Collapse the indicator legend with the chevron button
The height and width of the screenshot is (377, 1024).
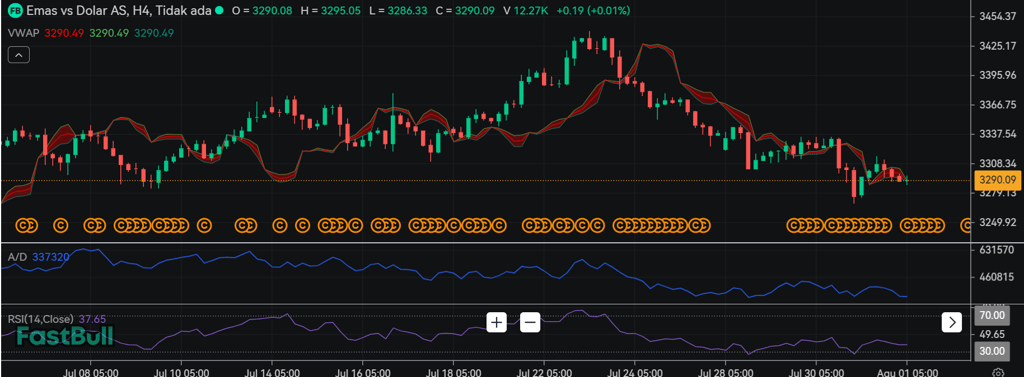click(x=18, y=56)
